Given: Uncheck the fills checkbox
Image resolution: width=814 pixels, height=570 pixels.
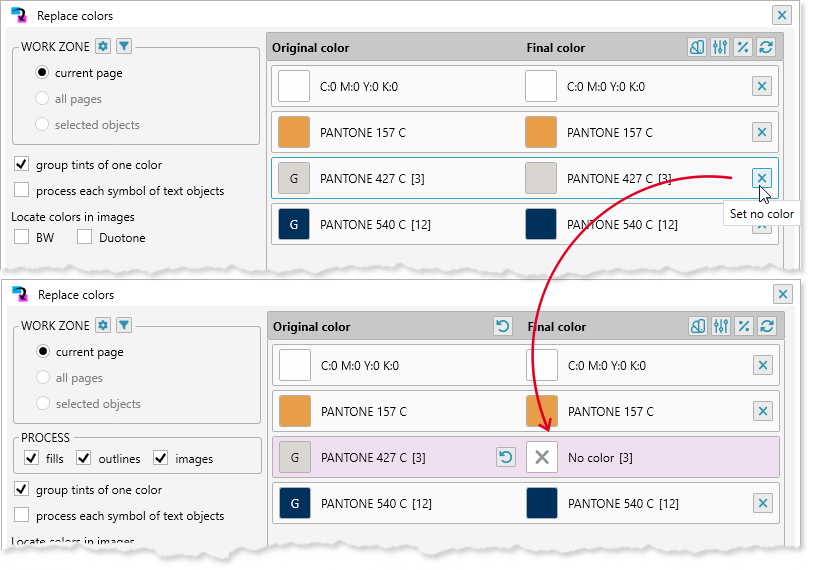Looking at the screenshot, I should (32, 458).
